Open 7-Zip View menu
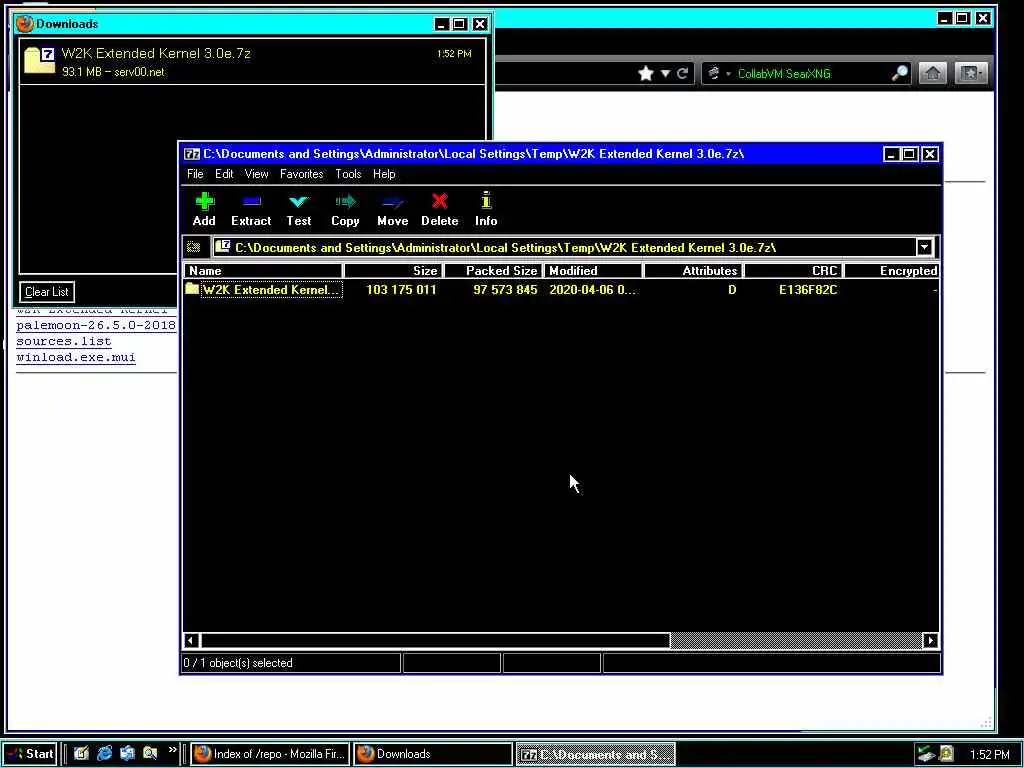 (x=256, y=174)
